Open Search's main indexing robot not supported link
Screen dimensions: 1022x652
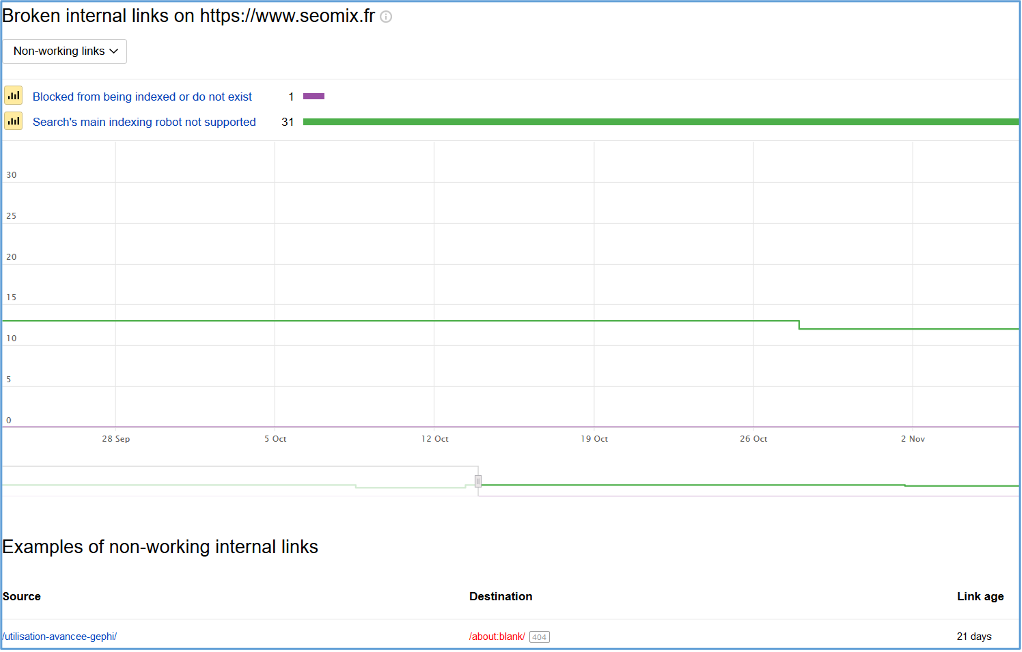144,122
